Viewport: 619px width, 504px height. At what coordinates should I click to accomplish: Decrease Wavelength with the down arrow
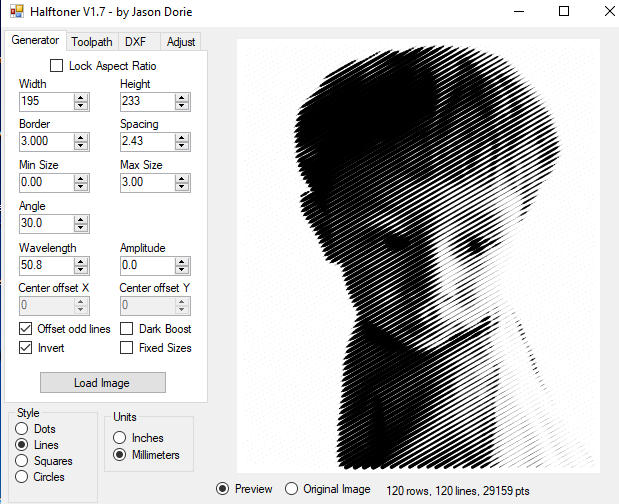81,270
